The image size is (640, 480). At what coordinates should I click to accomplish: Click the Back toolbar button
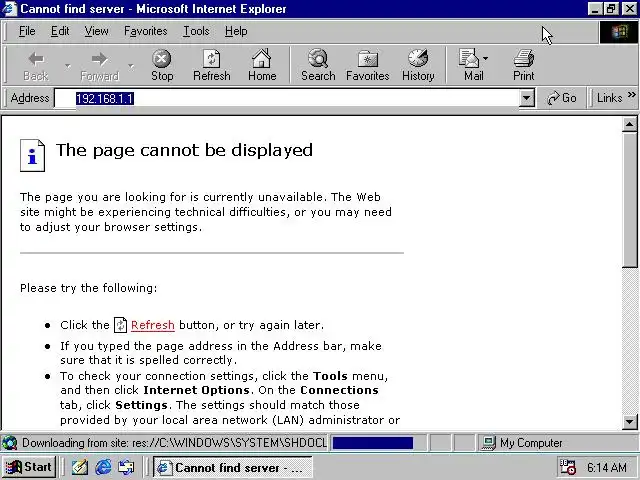tap(36, 65)
